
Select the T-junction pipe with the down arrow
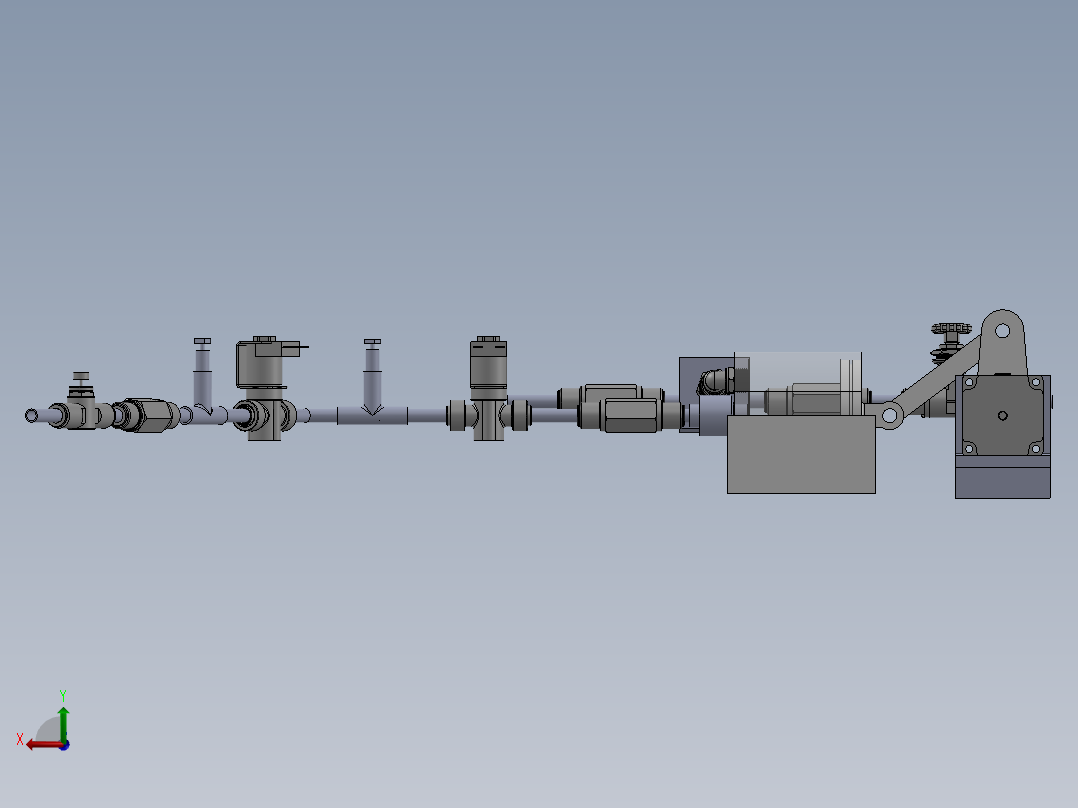point(372,415)
